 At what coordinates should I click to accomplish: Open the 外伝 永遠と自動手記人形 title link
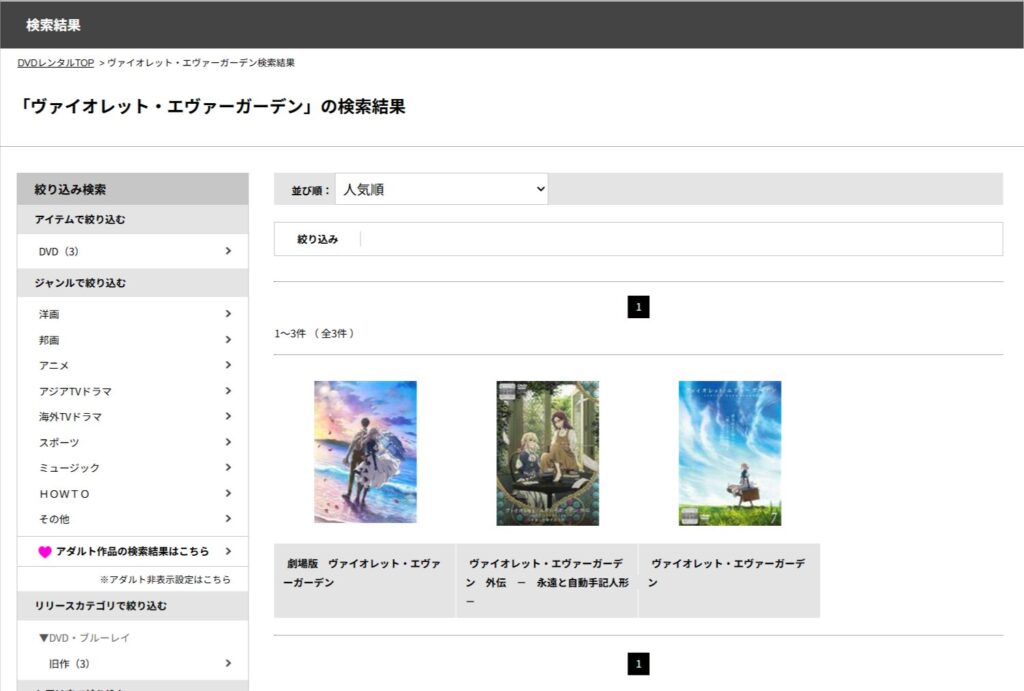[547, 582]
